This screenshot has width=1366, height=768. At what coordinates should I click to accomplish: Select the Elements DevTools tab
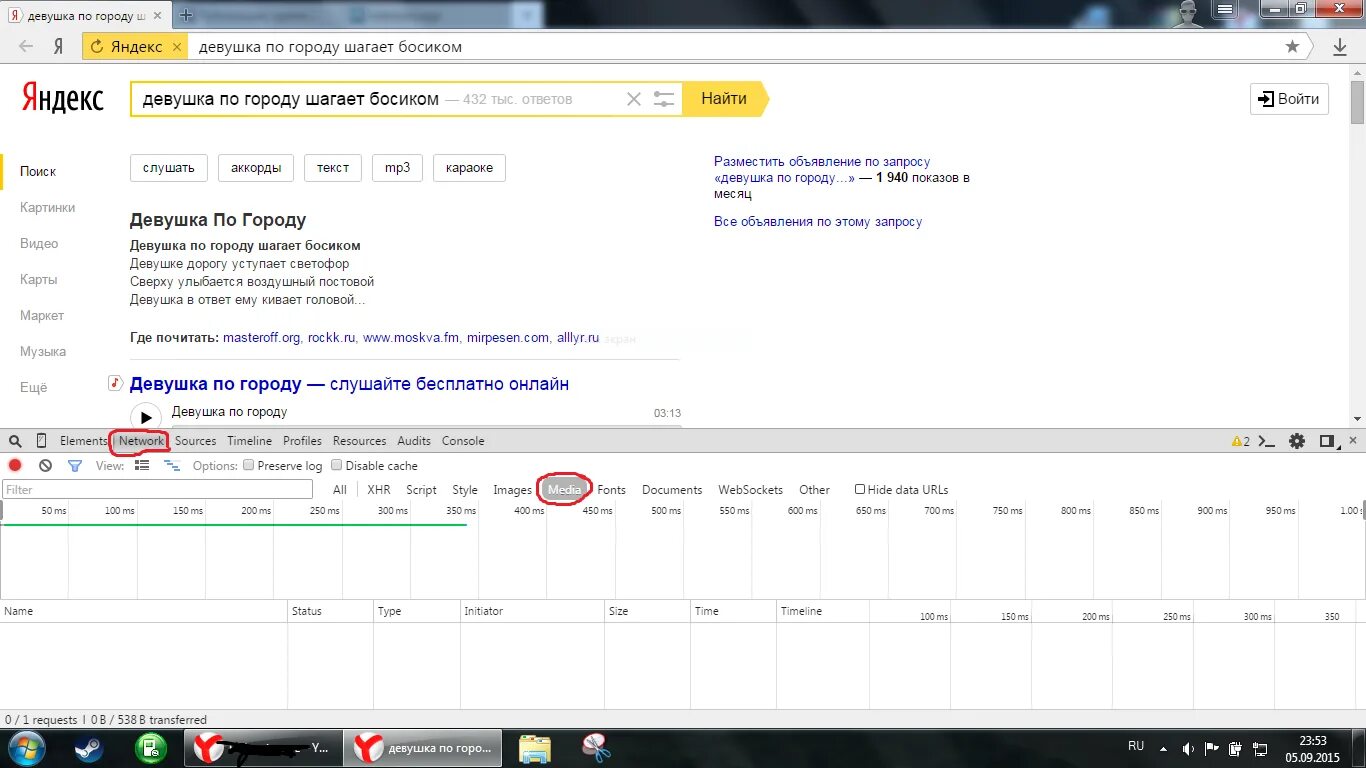(x=83, y=441)
